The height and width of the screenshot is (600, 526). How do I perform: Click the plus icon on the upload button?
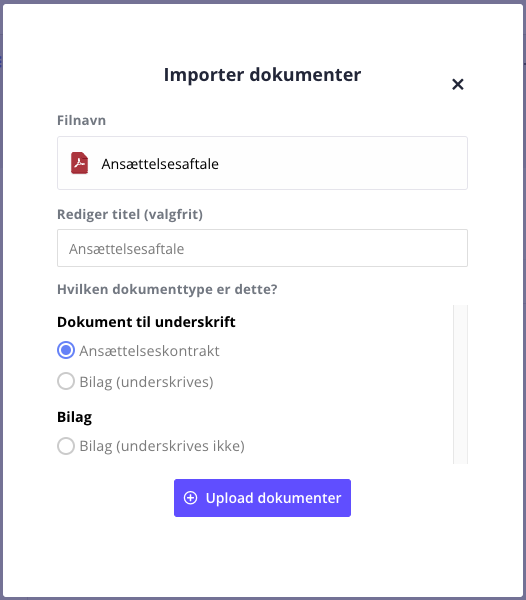pos(191,498)
